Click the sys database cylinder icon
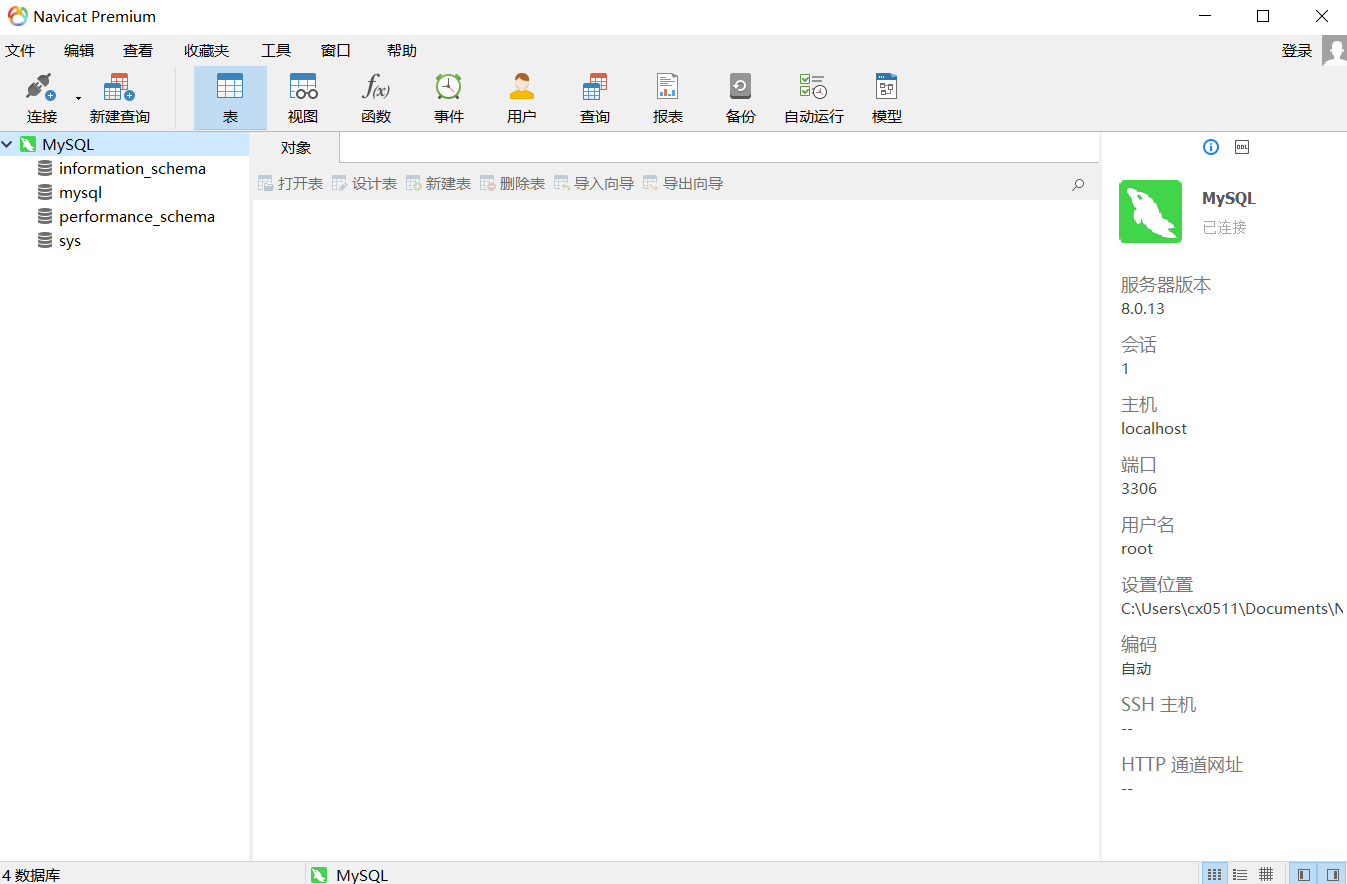Image resolution: width=1347 pixels, height=884 pixels. tap(45, 241)
